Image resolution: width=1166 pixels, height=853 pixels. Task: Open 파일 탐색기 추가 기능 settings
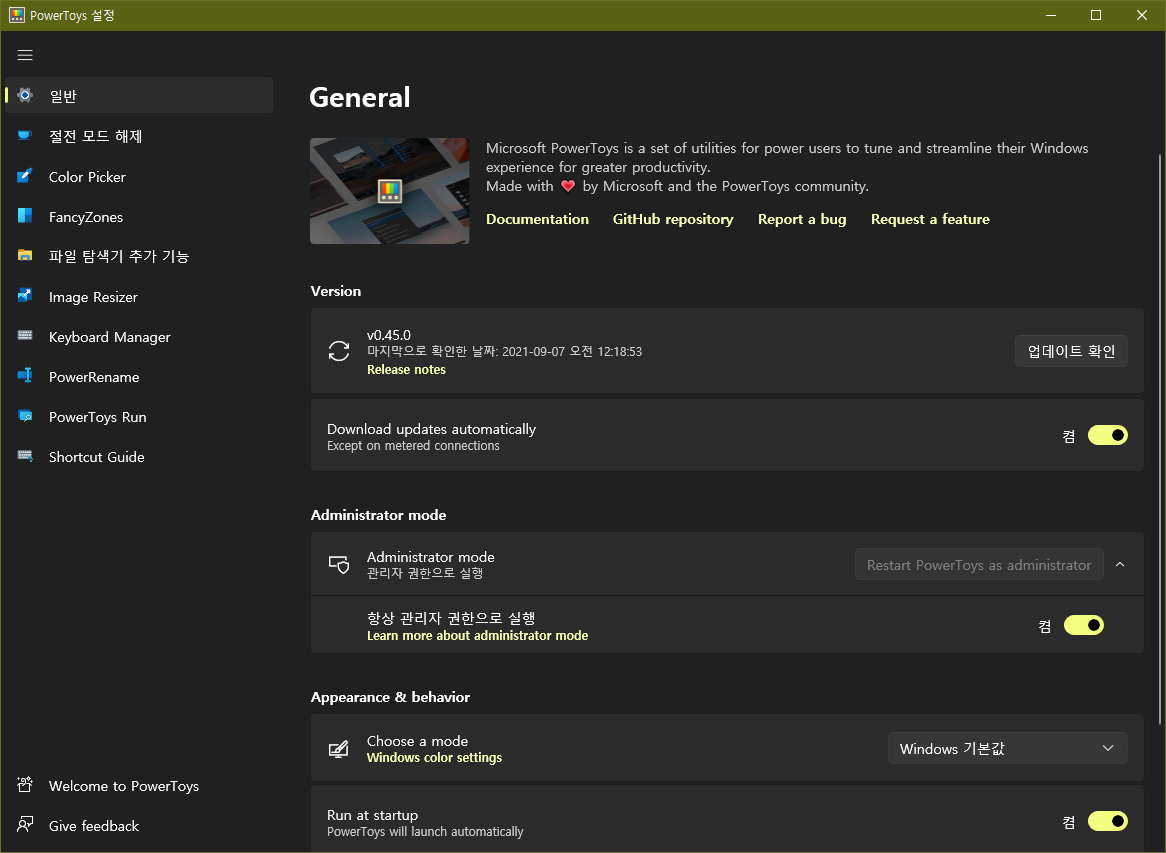click(139, 257)
